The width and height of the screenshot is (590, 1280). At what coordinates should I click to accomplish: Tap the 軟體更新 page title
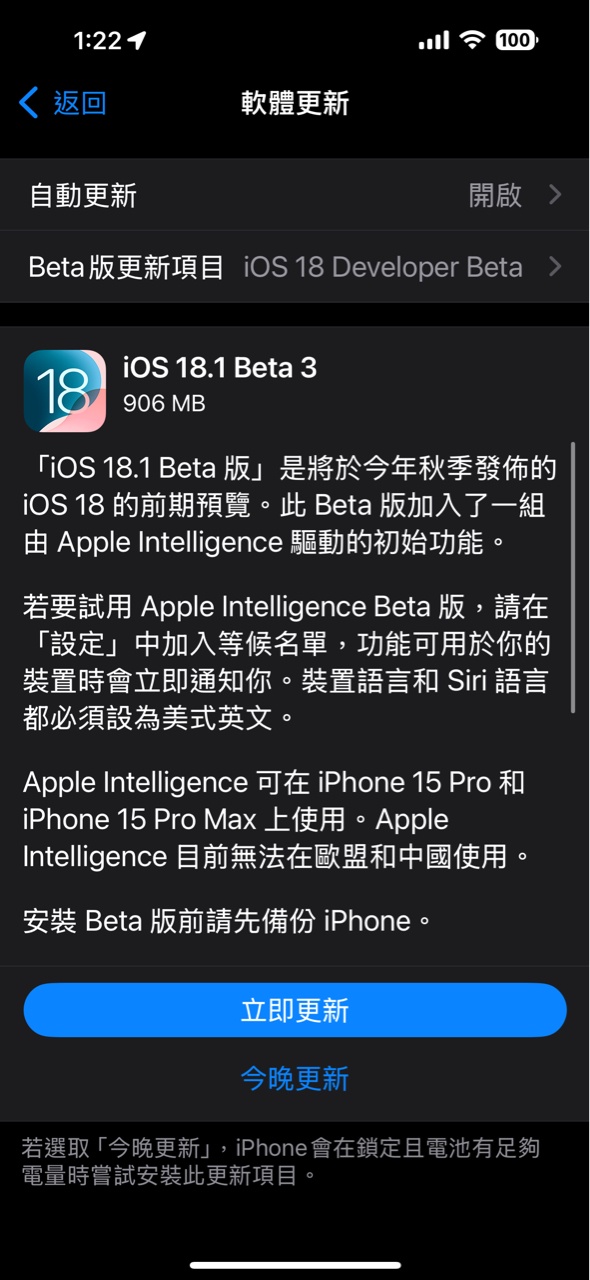pos(295,103)
